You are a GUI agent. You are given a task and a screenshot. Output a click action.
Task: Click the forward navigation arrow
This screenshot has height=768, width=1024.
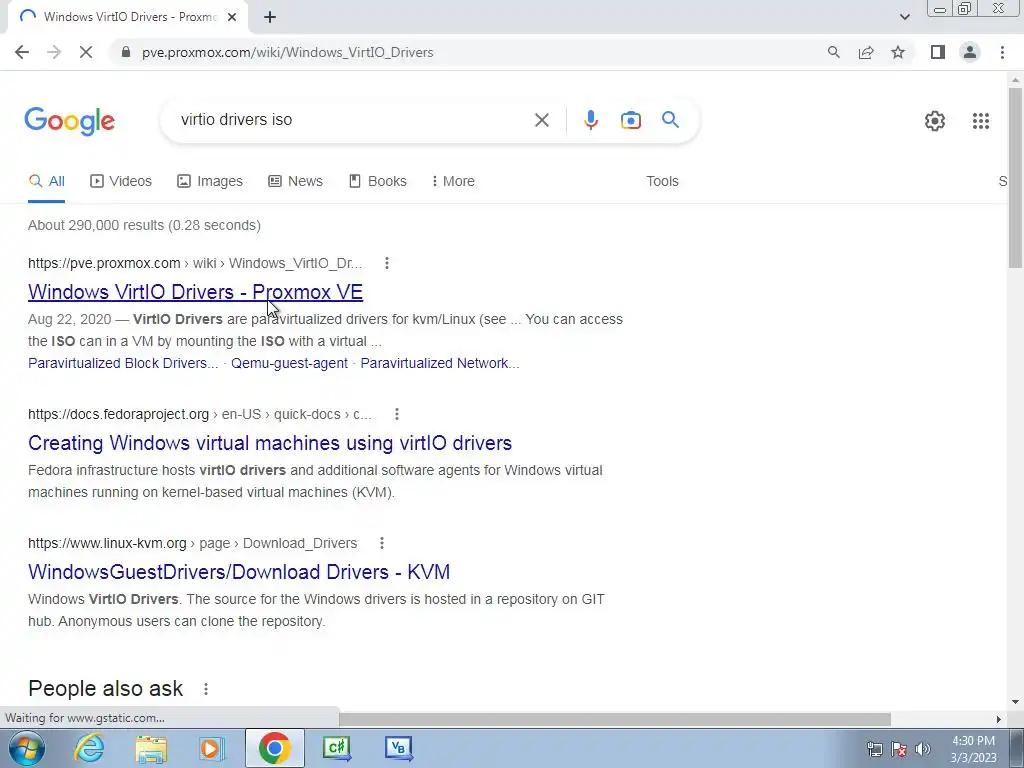(x=54, y=52)
